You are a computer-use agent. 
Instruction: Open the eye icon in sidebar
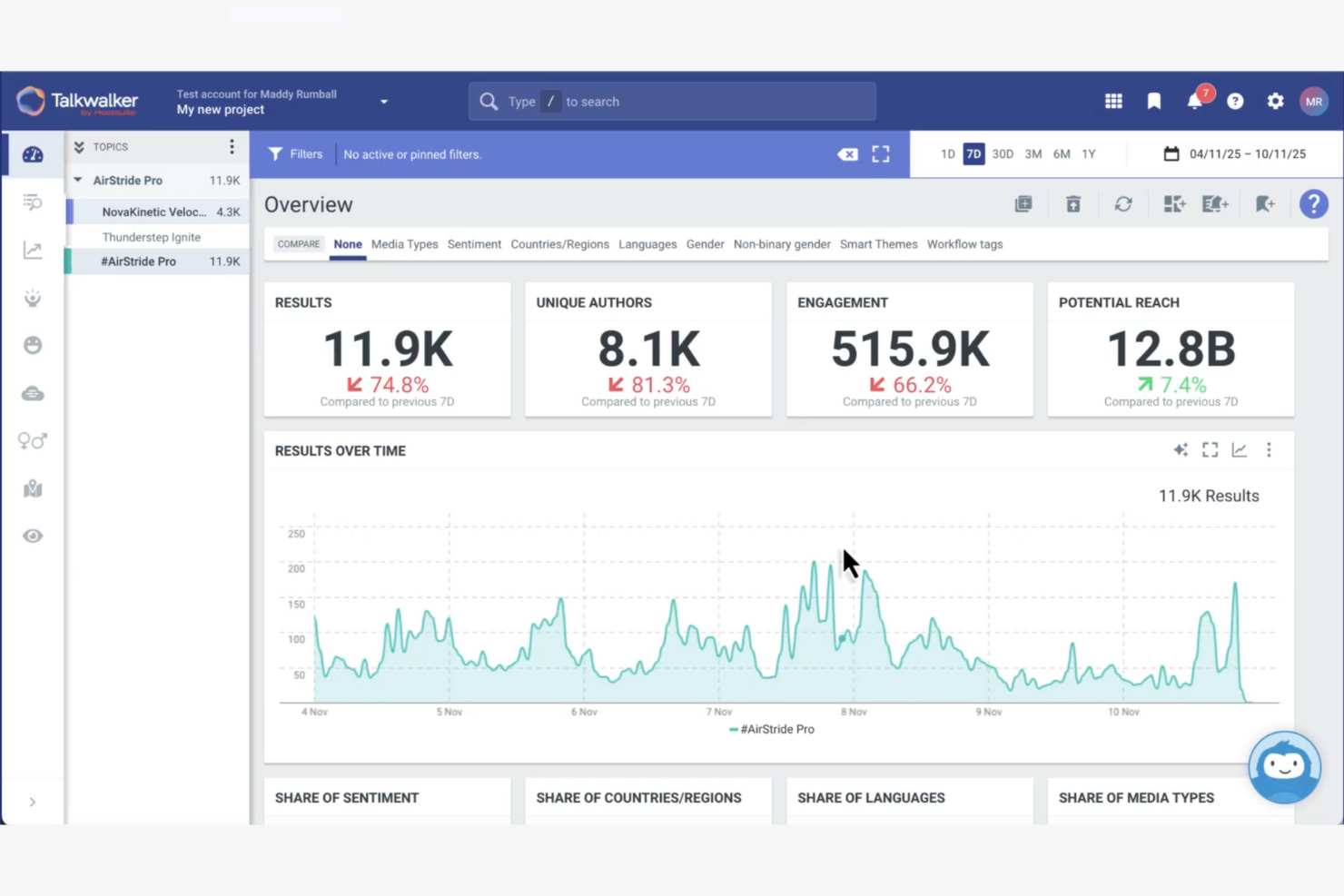(x=33, y=536)
